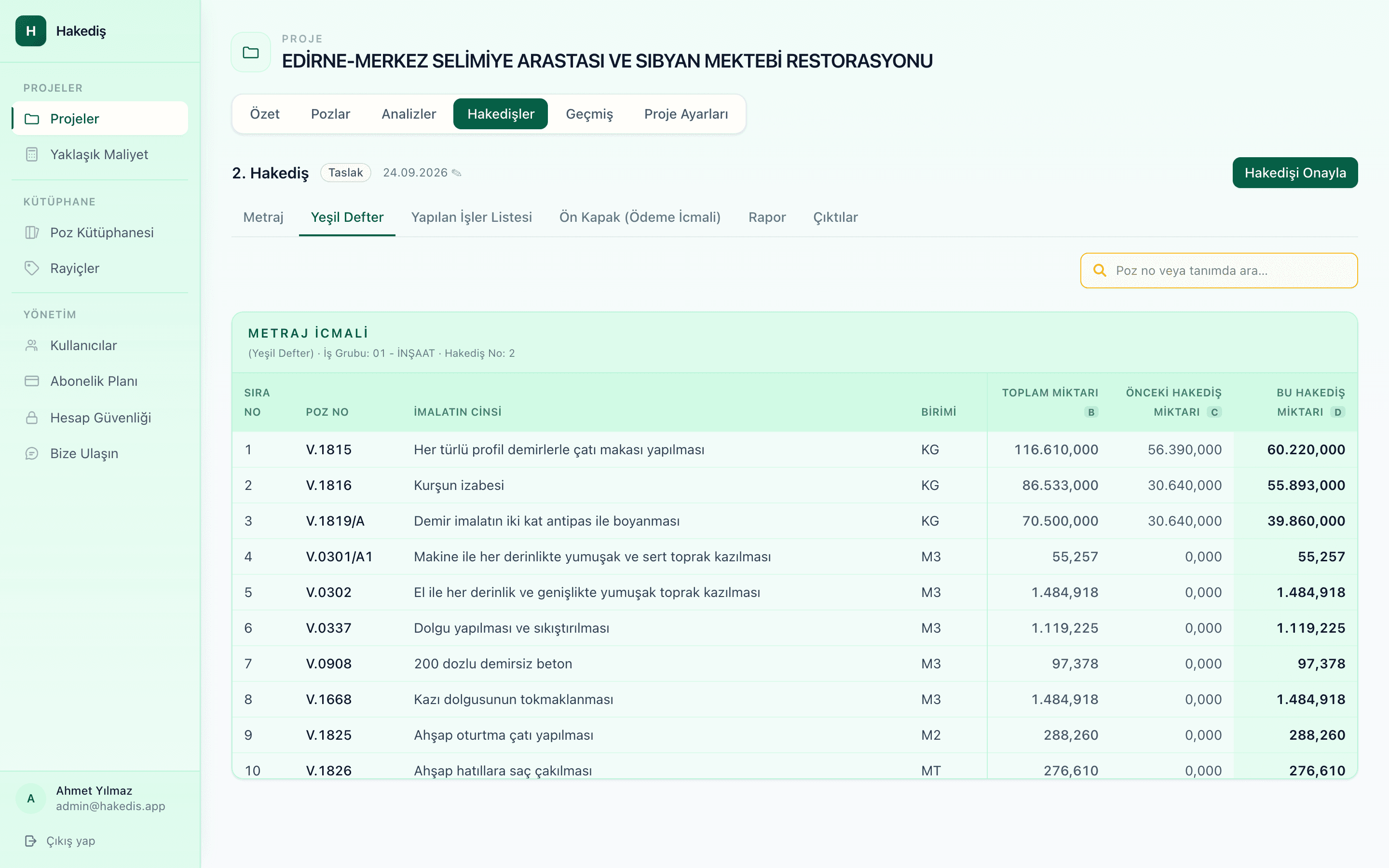This screenshot has width=1389, height=868.
Task: Click the Abonelik Planı card icon
Action: [32, 381]
